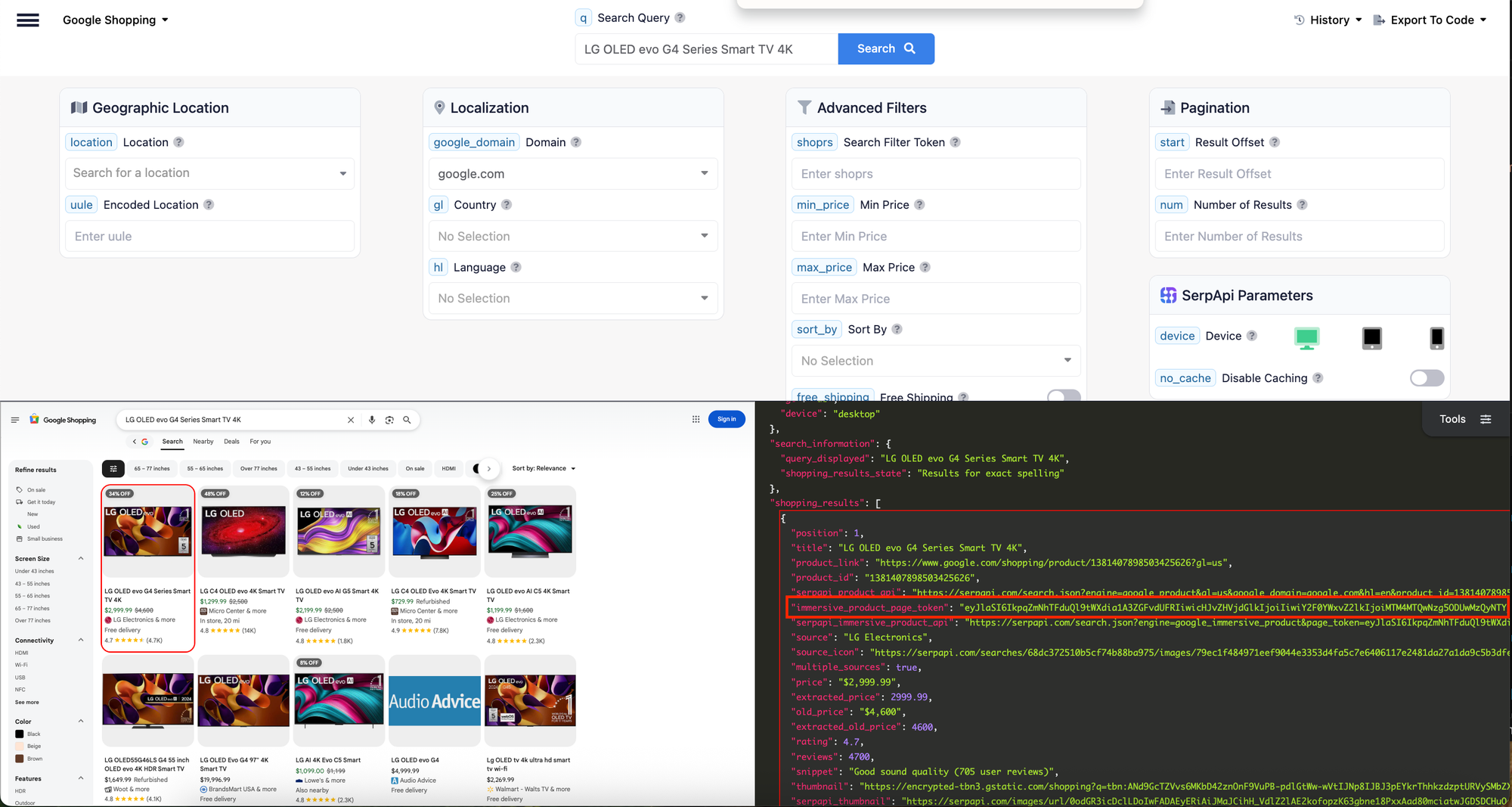Viewport: 1512px width, 807px height.
Task: Click See more under Connectivity filters
Action: [27, 703]
